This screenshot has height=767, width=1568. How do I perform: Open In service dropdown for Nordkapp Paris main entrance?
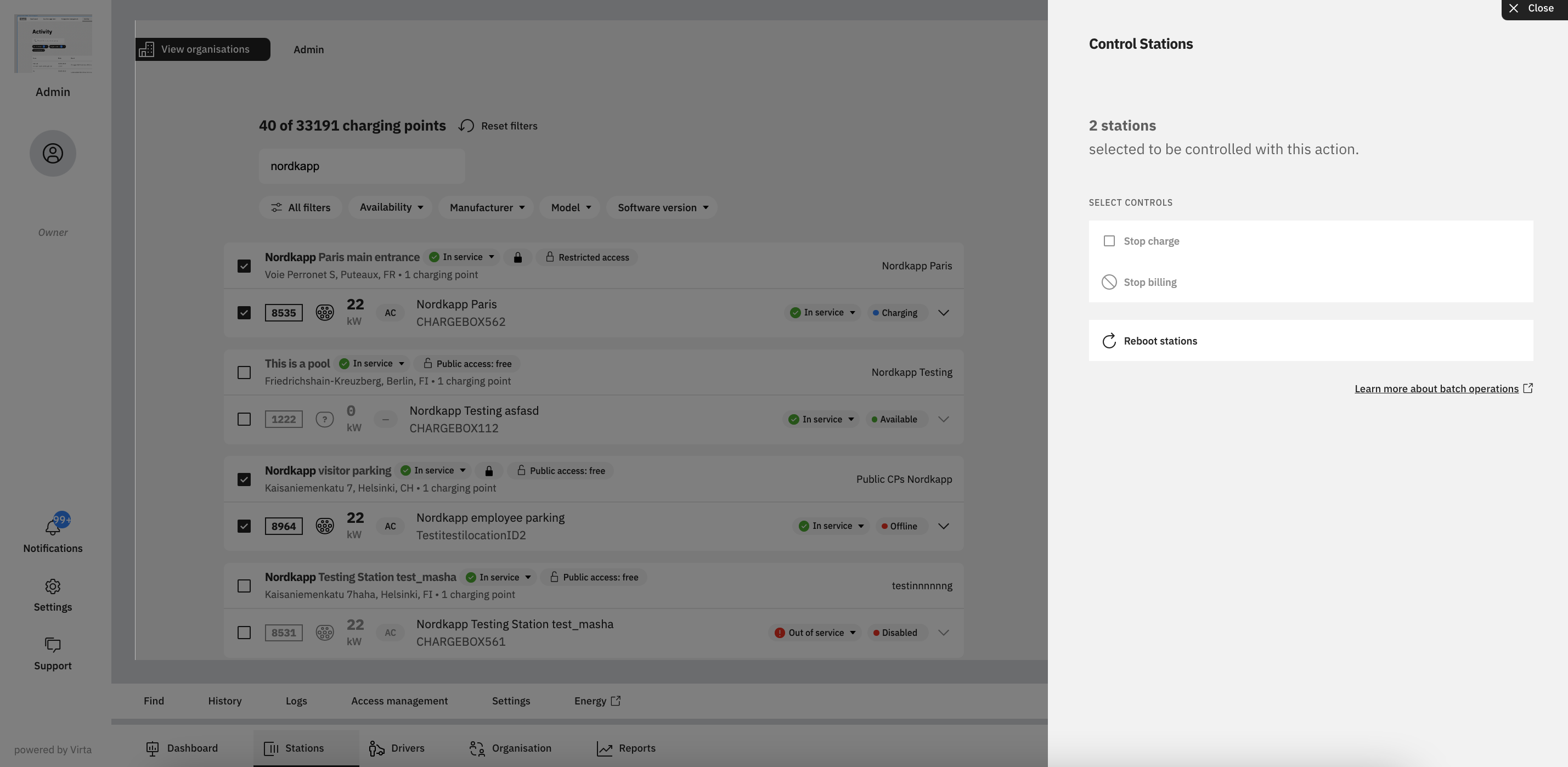click(x=462, y=257)
